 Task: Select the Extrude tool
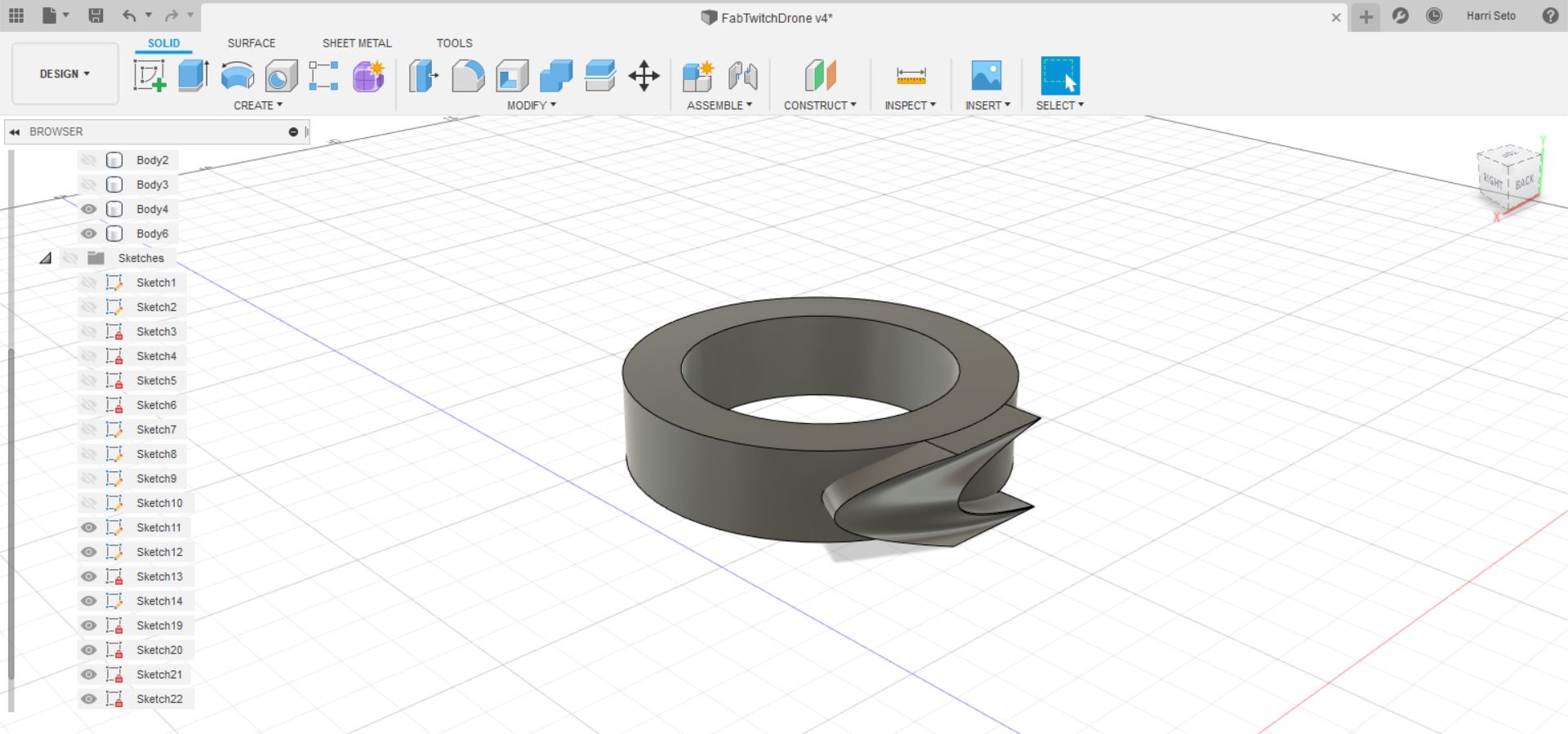(194, 76)
